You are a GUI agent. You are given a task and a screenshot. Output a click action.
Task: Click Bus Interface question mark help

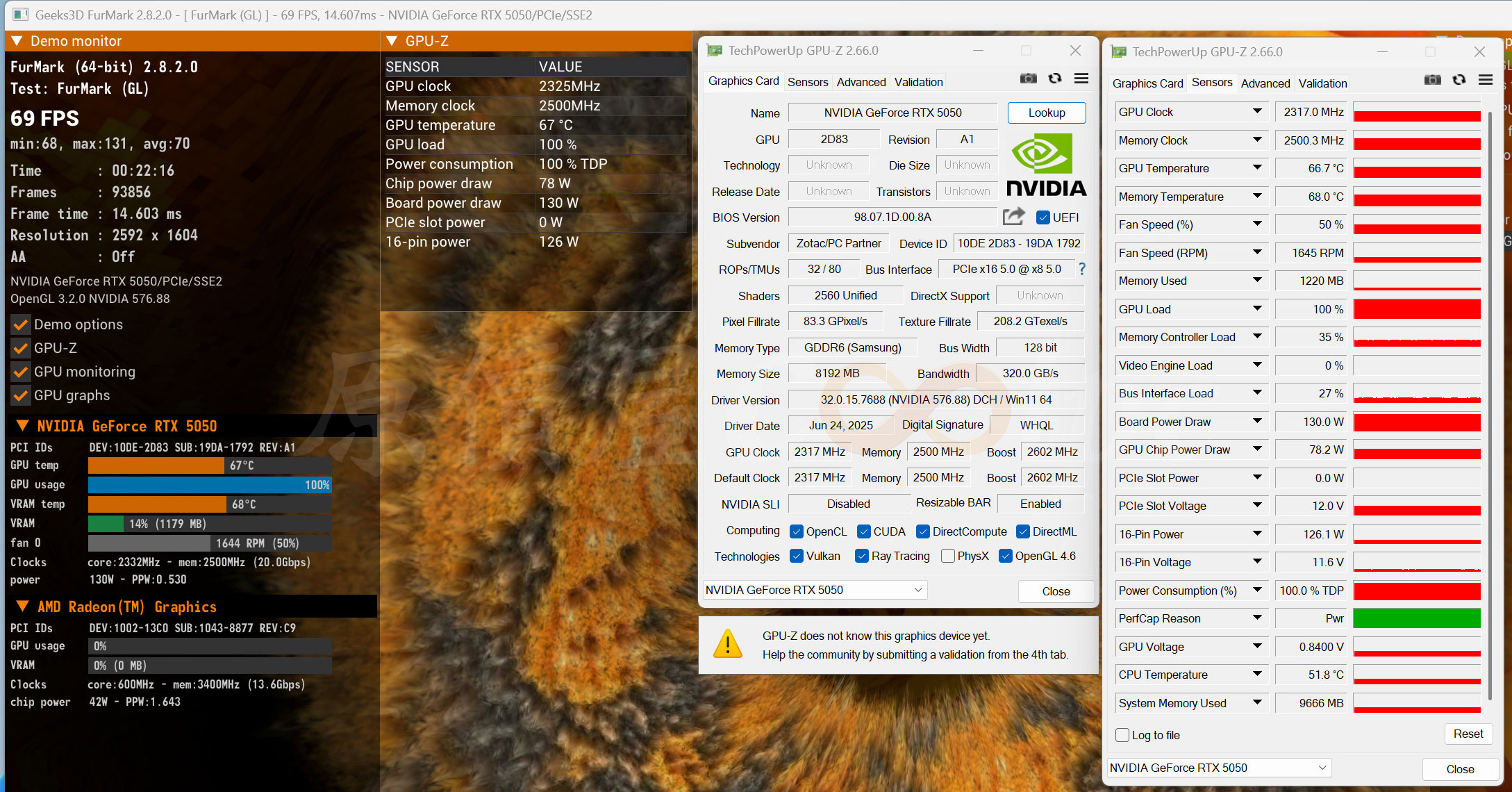[x=1081, y=269]
